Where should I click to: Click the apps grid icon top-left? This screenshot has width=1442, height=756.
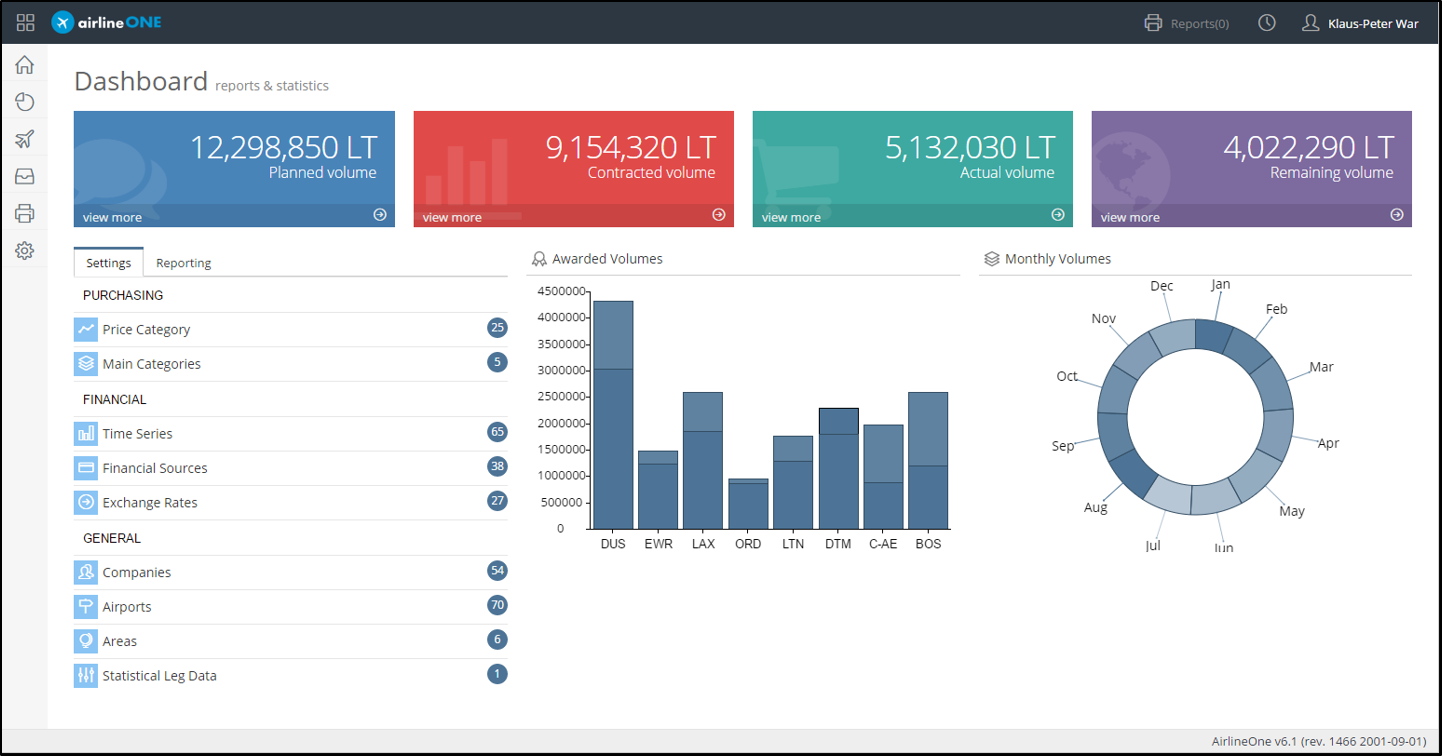tap(24, 22)
